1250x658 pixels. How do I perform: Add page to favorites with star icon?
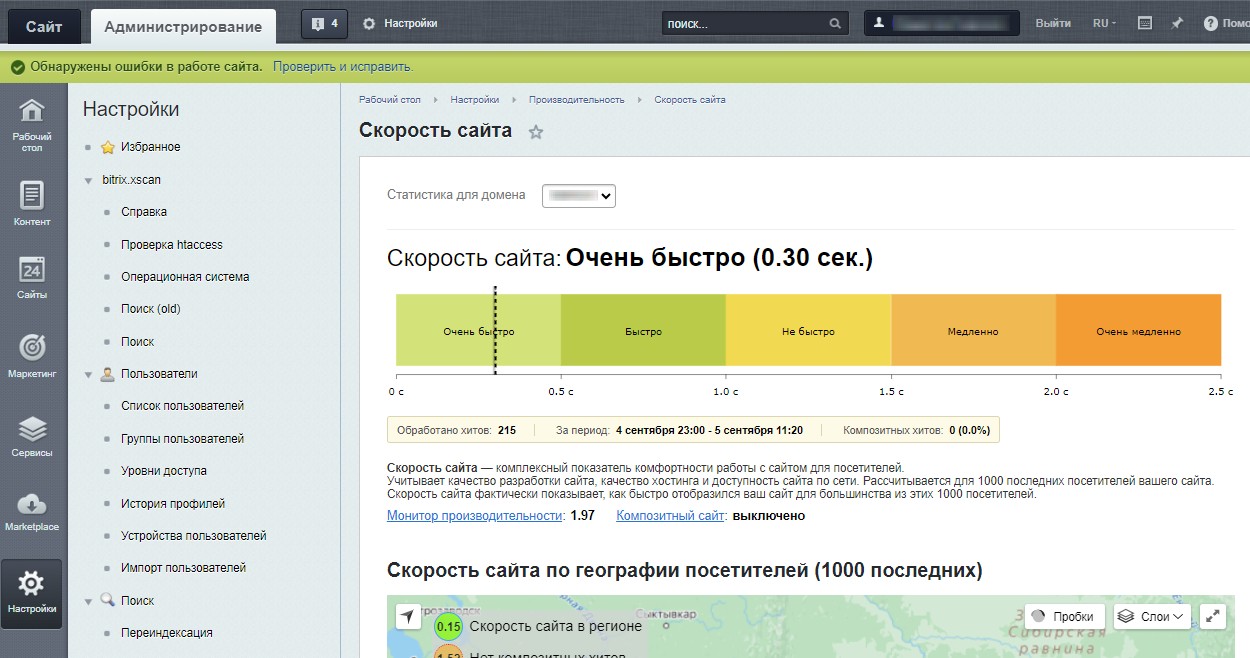coord(536,132)
